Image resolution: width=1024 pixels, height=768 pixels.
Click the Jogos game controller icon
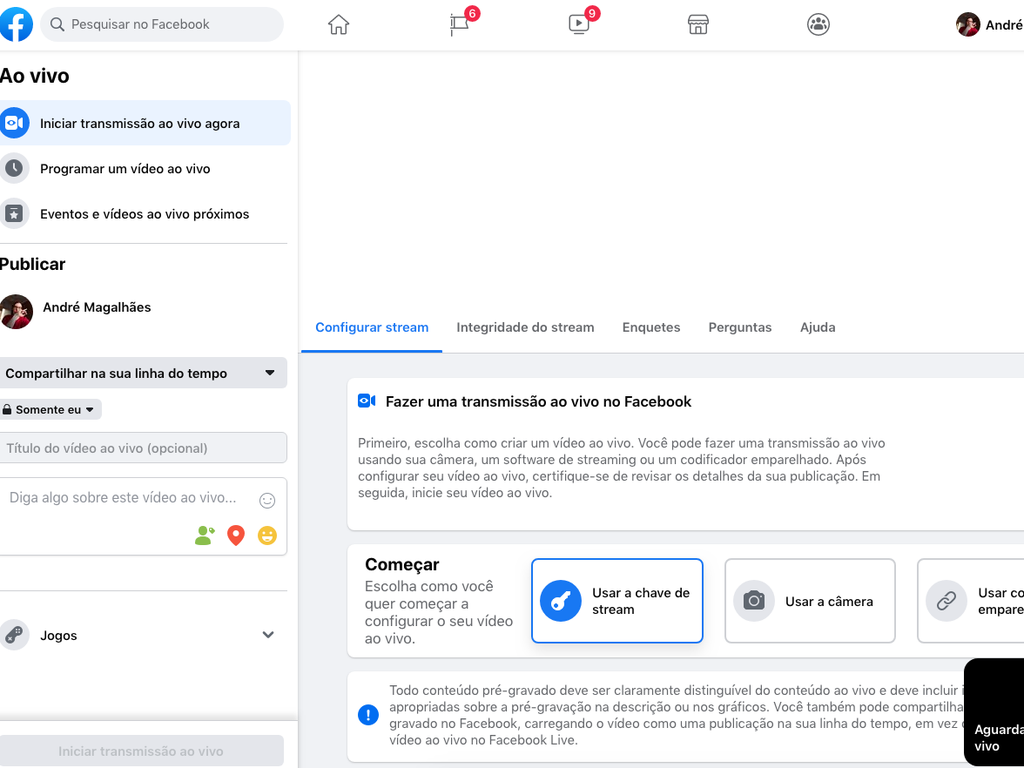14,635
